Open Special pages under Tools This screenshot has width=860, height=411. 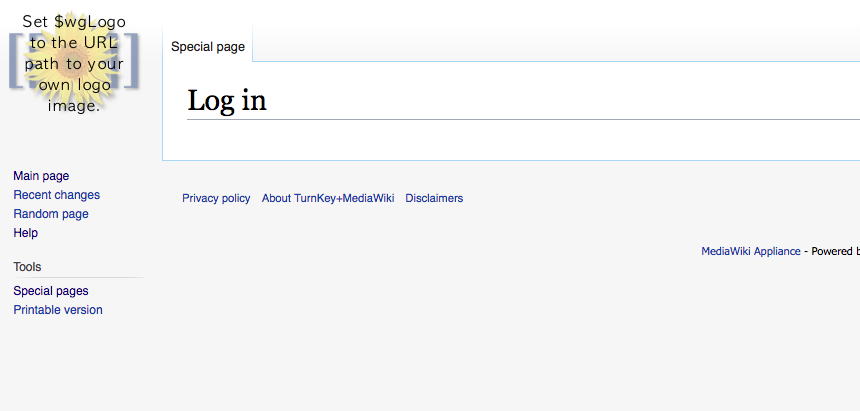click(50, 291)
